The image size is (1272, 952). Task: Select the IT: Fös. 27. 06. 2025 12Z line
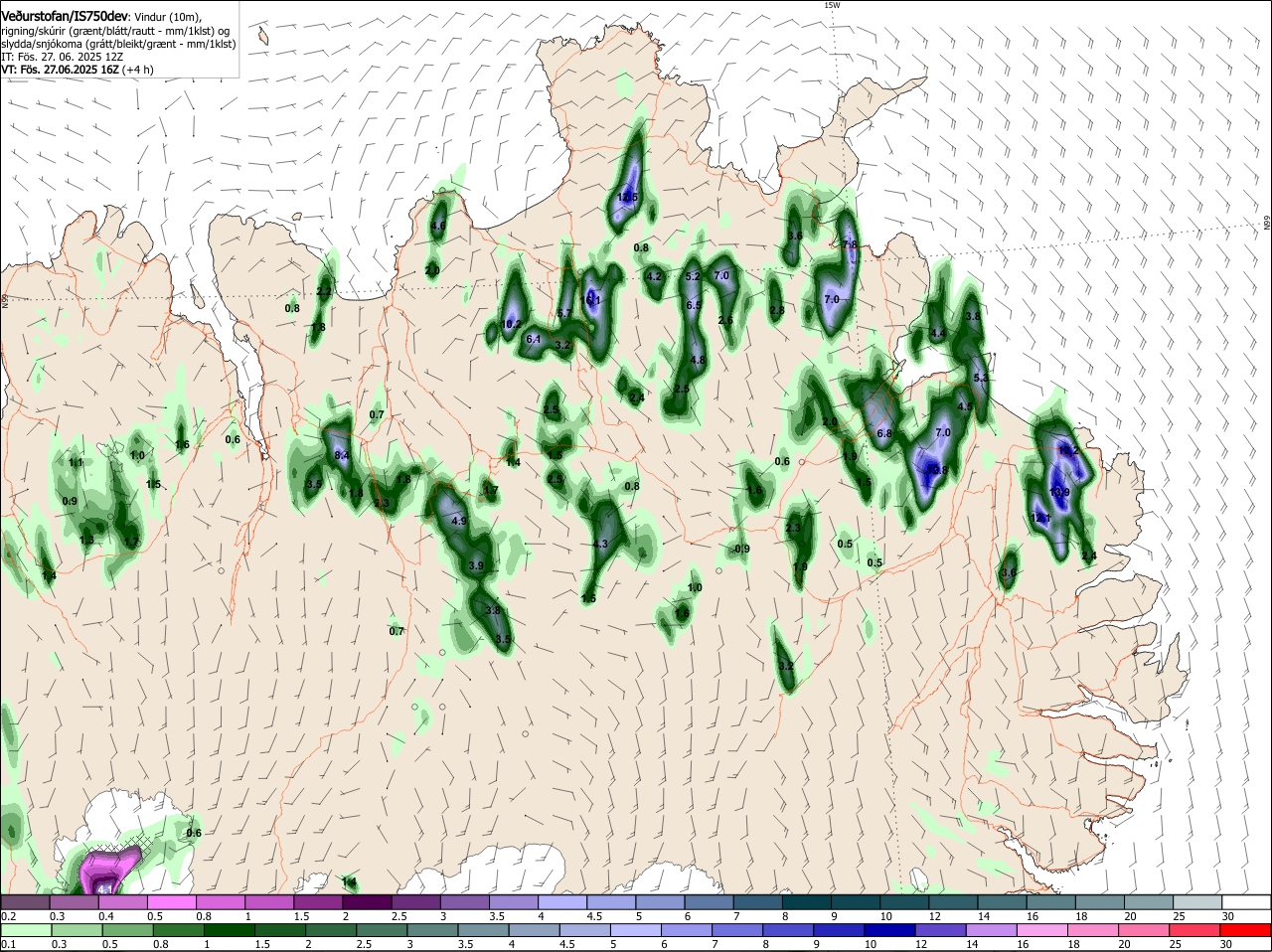[x=62, y=57]
